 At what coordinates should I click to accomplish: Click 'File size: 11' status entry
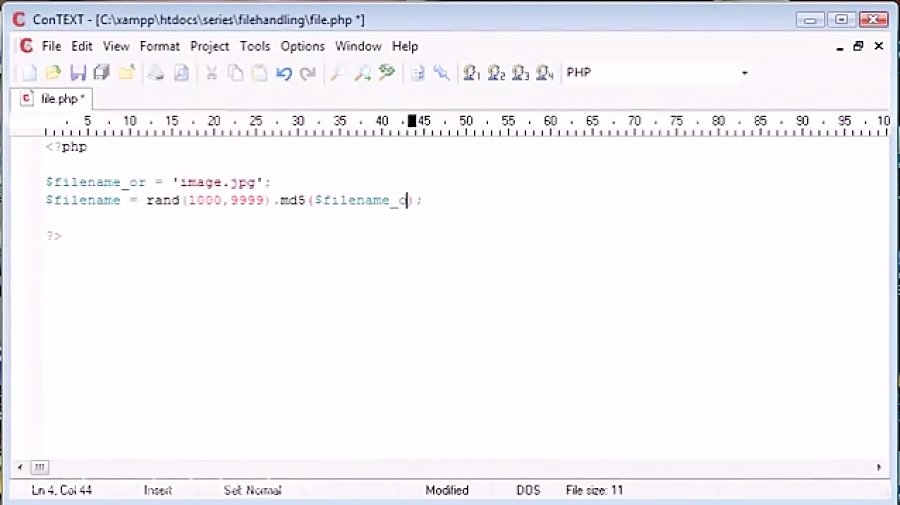[594, 490]
